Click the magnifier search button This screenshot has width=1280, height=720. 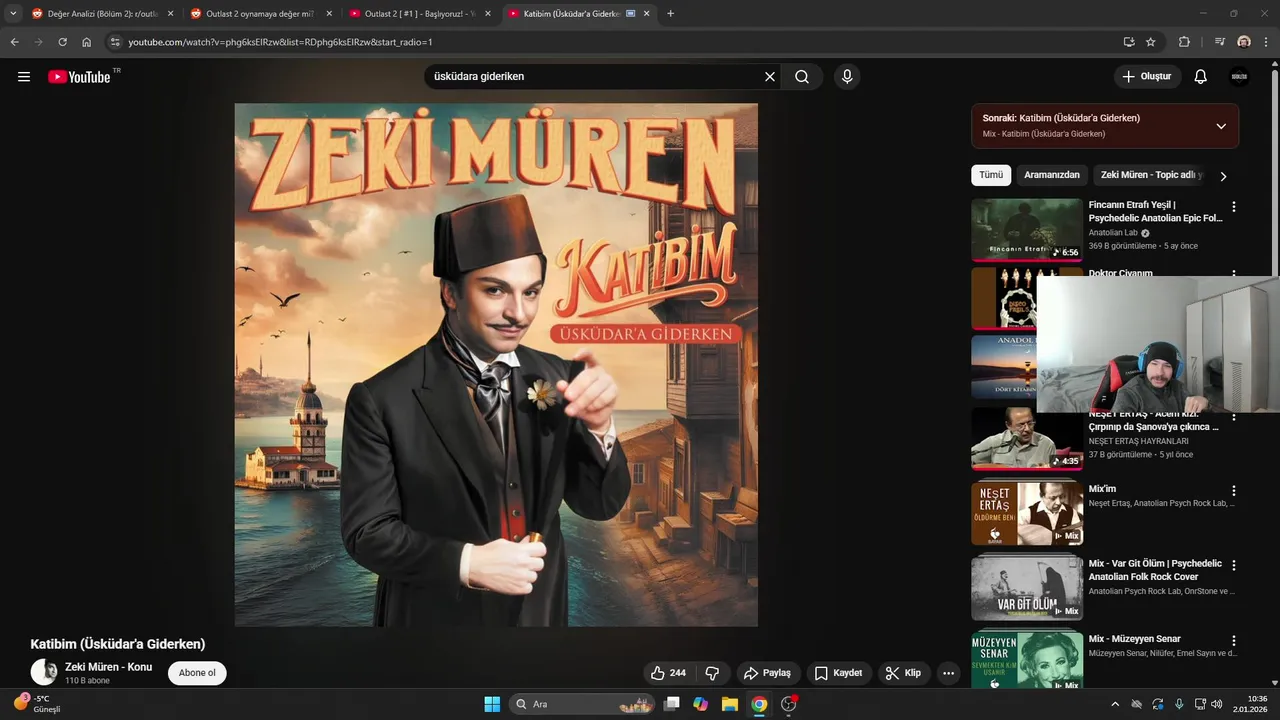click(802, 77)
